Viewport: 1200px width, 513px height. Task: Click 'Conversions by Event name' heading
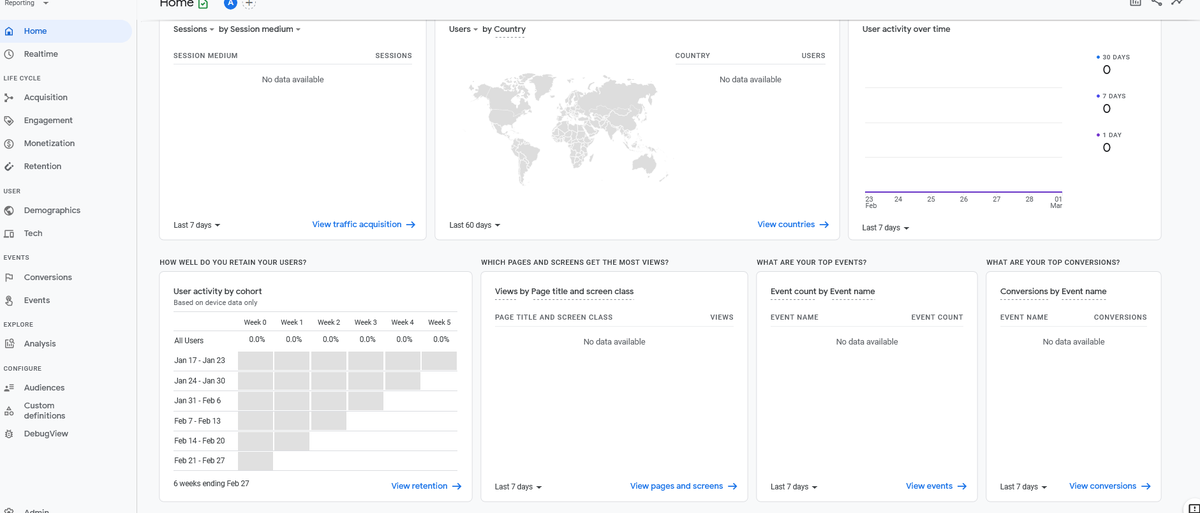click(x=1053, y=292)
